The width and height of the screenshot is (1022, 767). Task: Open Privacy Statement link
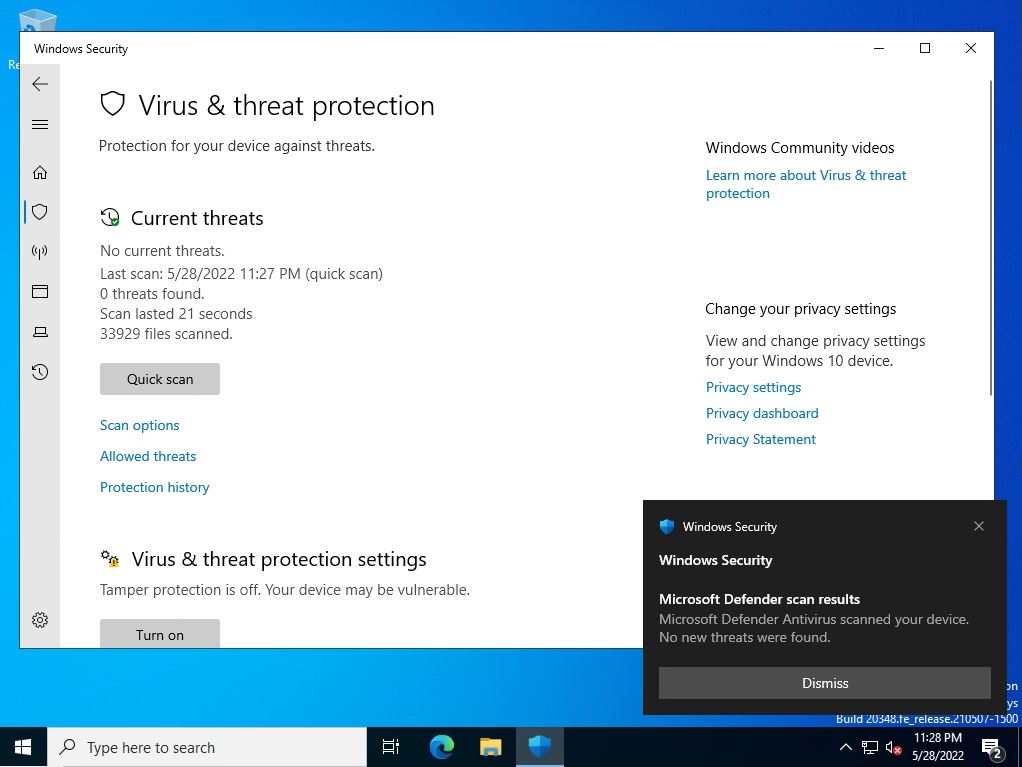tap(761, 439)
